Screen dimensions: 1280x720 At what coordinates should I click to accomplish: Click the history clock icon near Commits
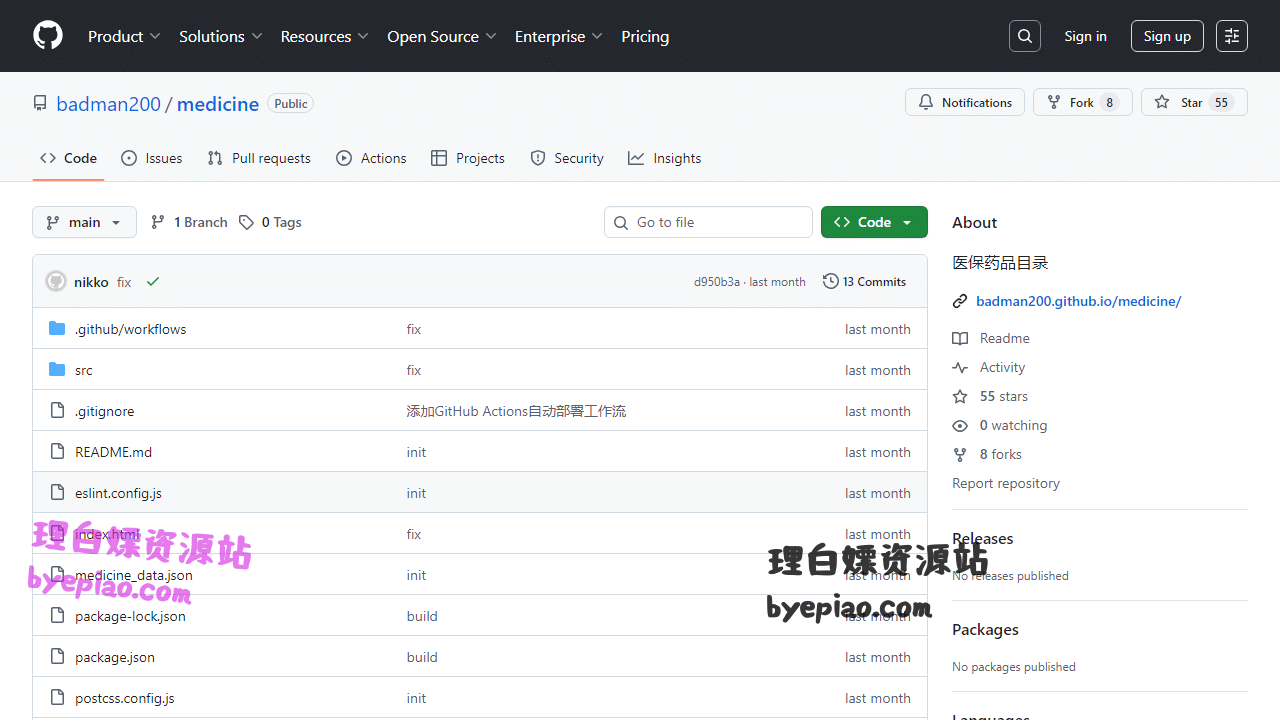831,281
